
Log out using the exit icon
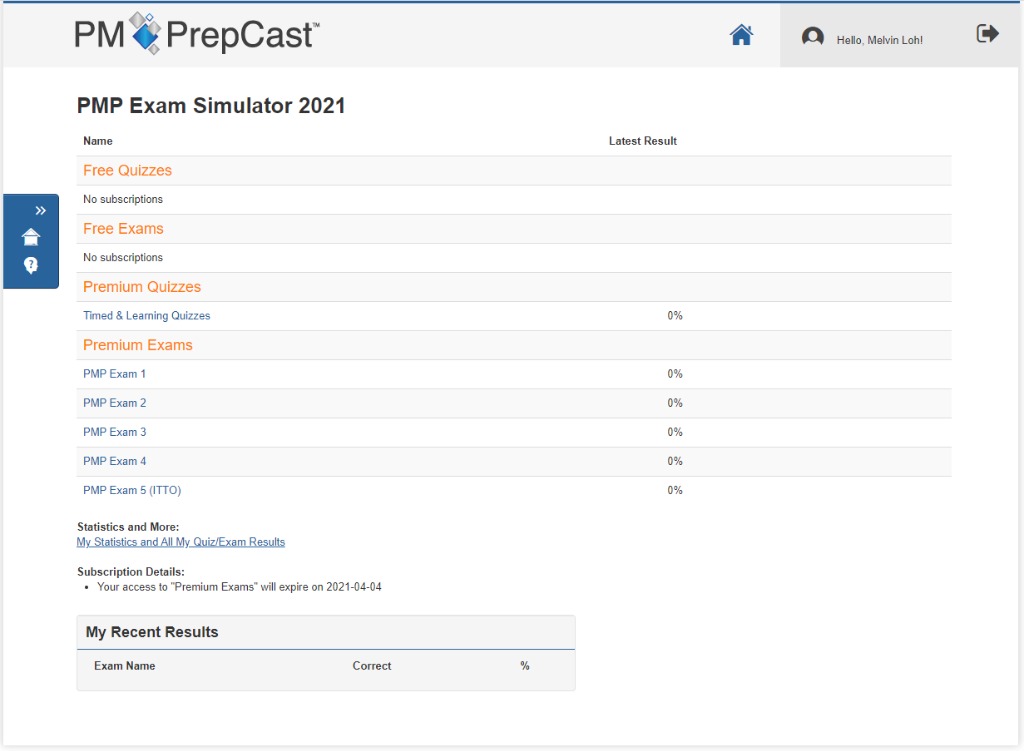(987, 34)
